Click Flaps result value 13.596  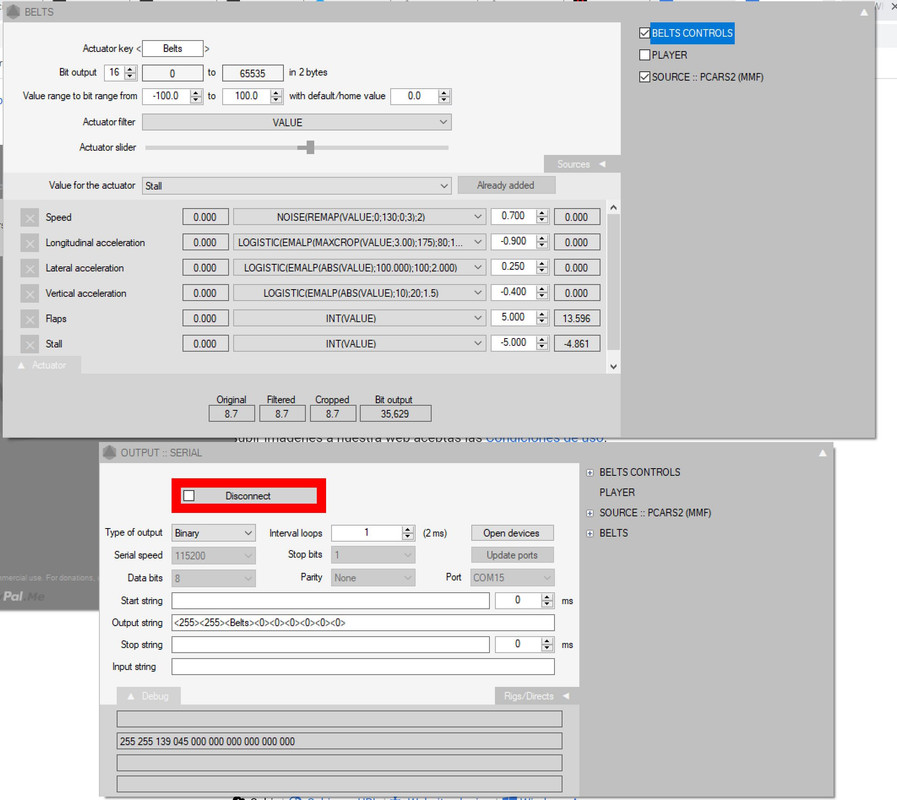click(577, 318)
